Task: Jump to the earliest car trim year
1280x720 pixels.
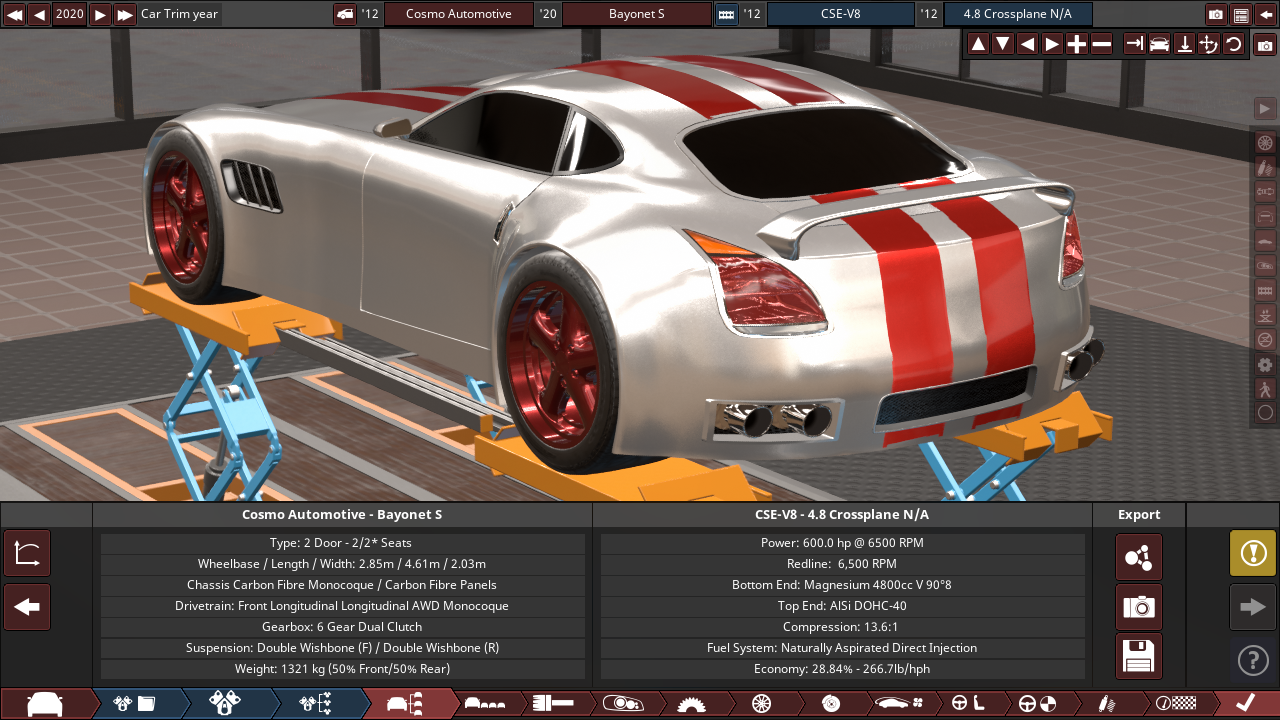Action: [14, 14]
